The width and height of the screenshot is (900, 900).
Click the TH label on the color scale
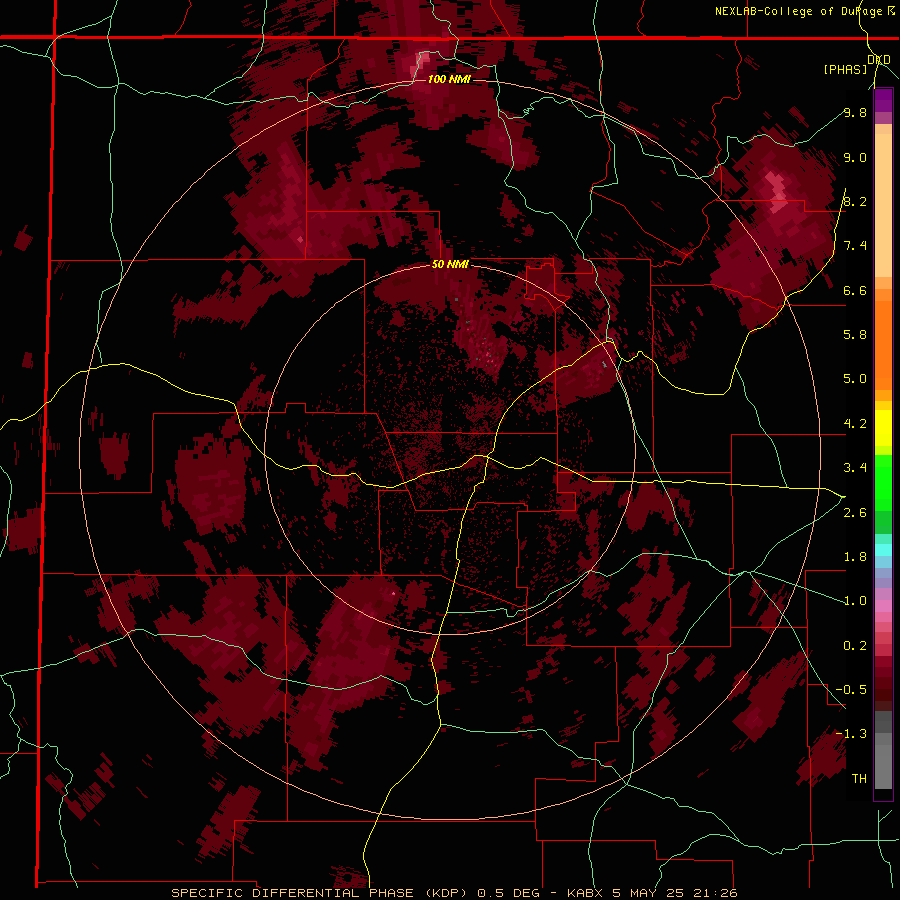coord(859,779)
